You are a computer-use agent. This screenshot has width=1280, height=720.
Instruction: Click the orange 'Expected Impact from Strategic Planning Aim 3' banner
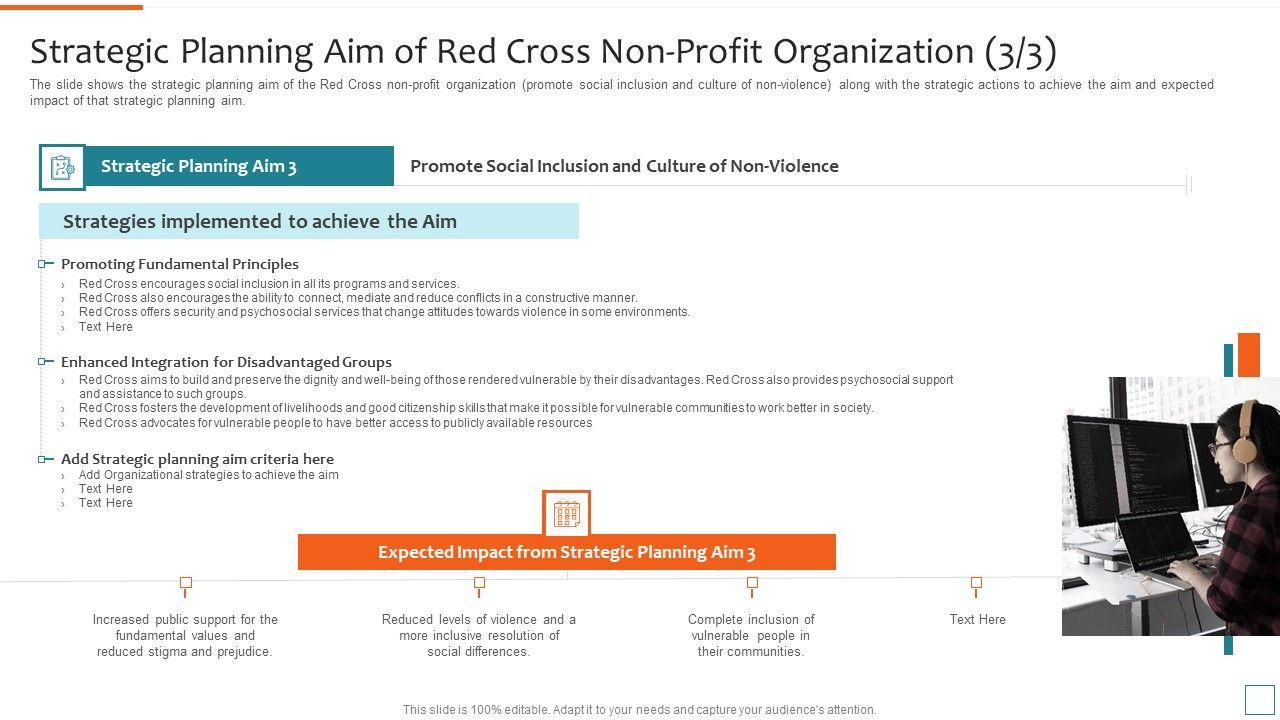coord(567,552)
